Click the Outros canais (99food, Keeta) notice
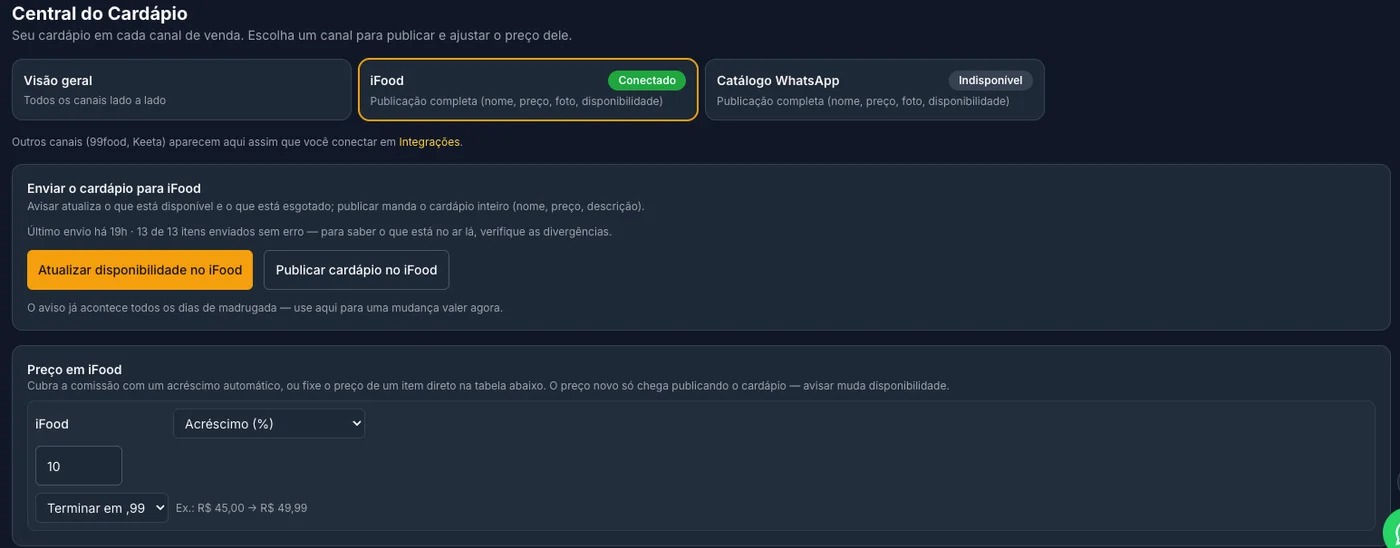This screenshot has width=1400, height=548. [x=237, y=142]
